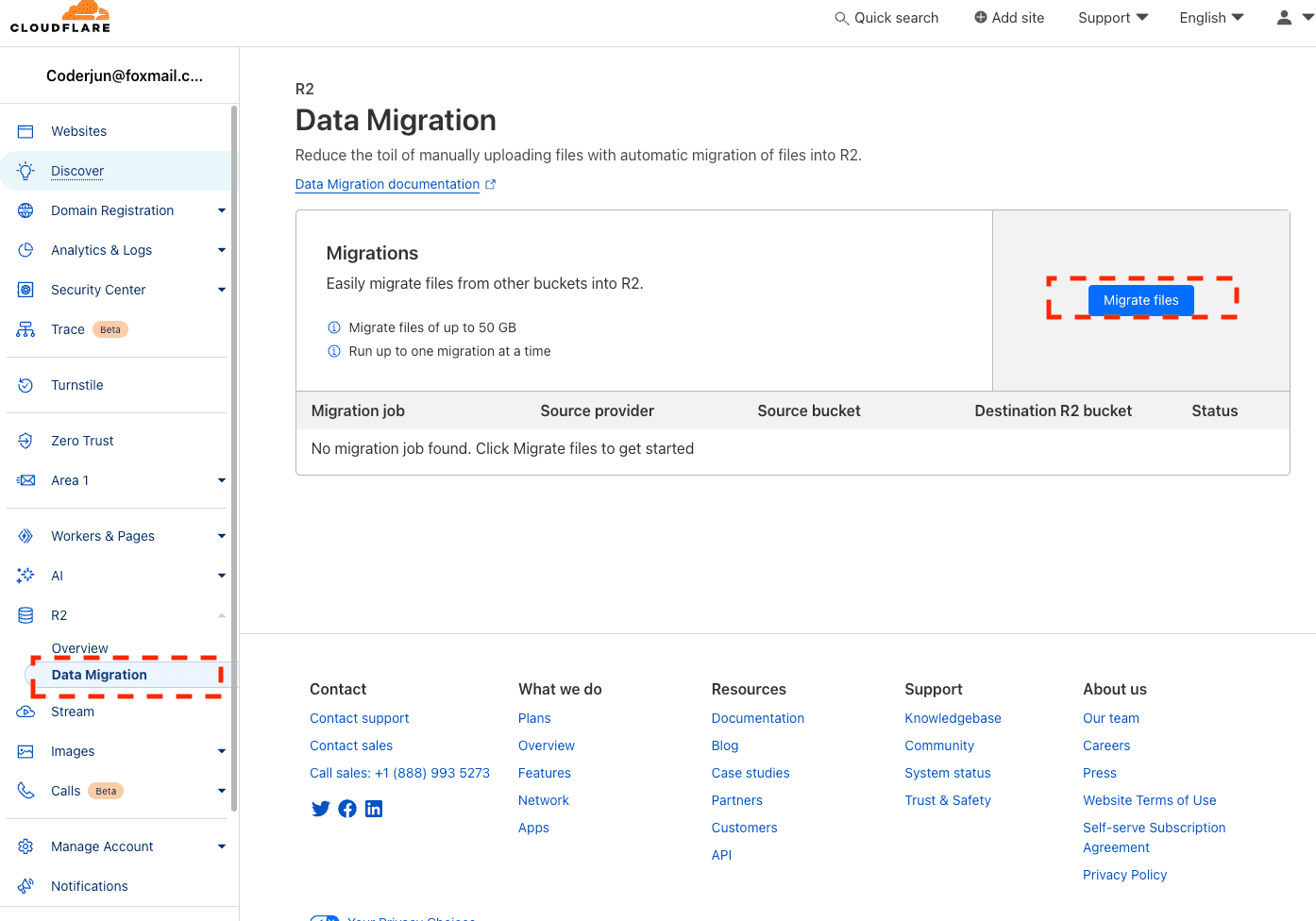Viewport: 1316px width, 921px height.
Task: Click the Websites sidebar icon
Action: (x=25, y=131)
